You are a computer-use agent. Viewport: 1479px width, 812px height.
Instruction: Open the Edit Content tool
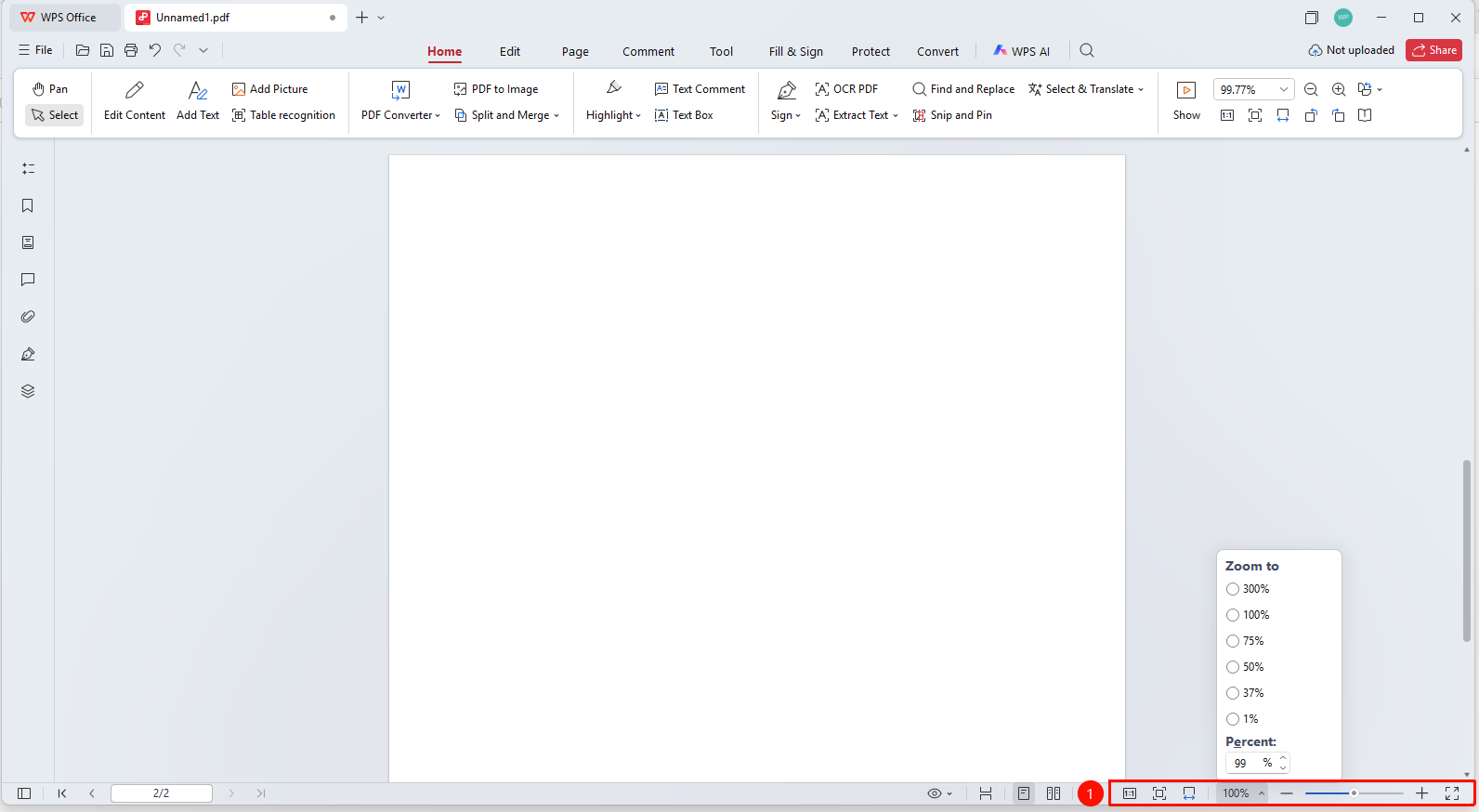point(135,101)
